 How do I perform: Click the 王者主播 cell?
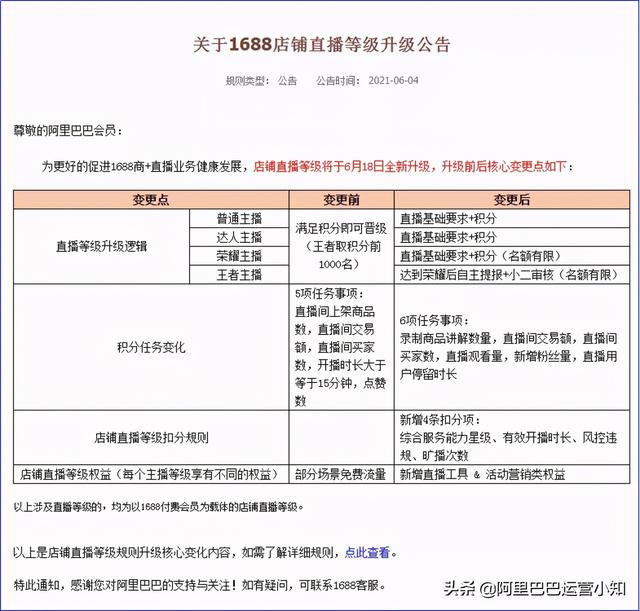[239, 275]
